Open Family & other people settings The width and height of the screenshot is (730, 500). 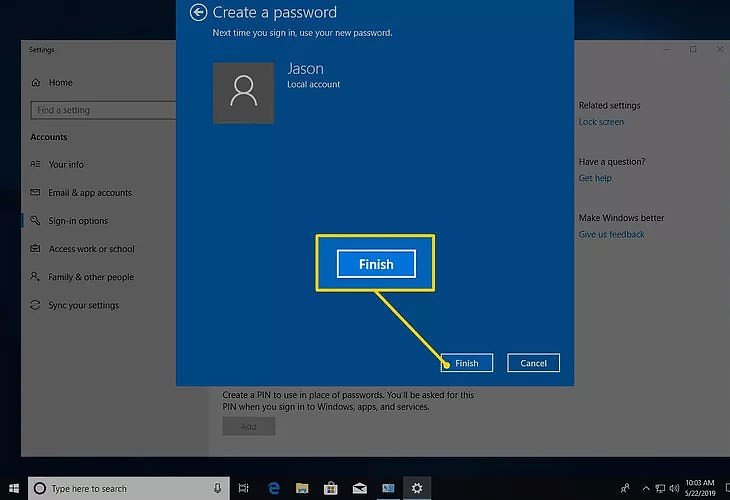(90, 277)
